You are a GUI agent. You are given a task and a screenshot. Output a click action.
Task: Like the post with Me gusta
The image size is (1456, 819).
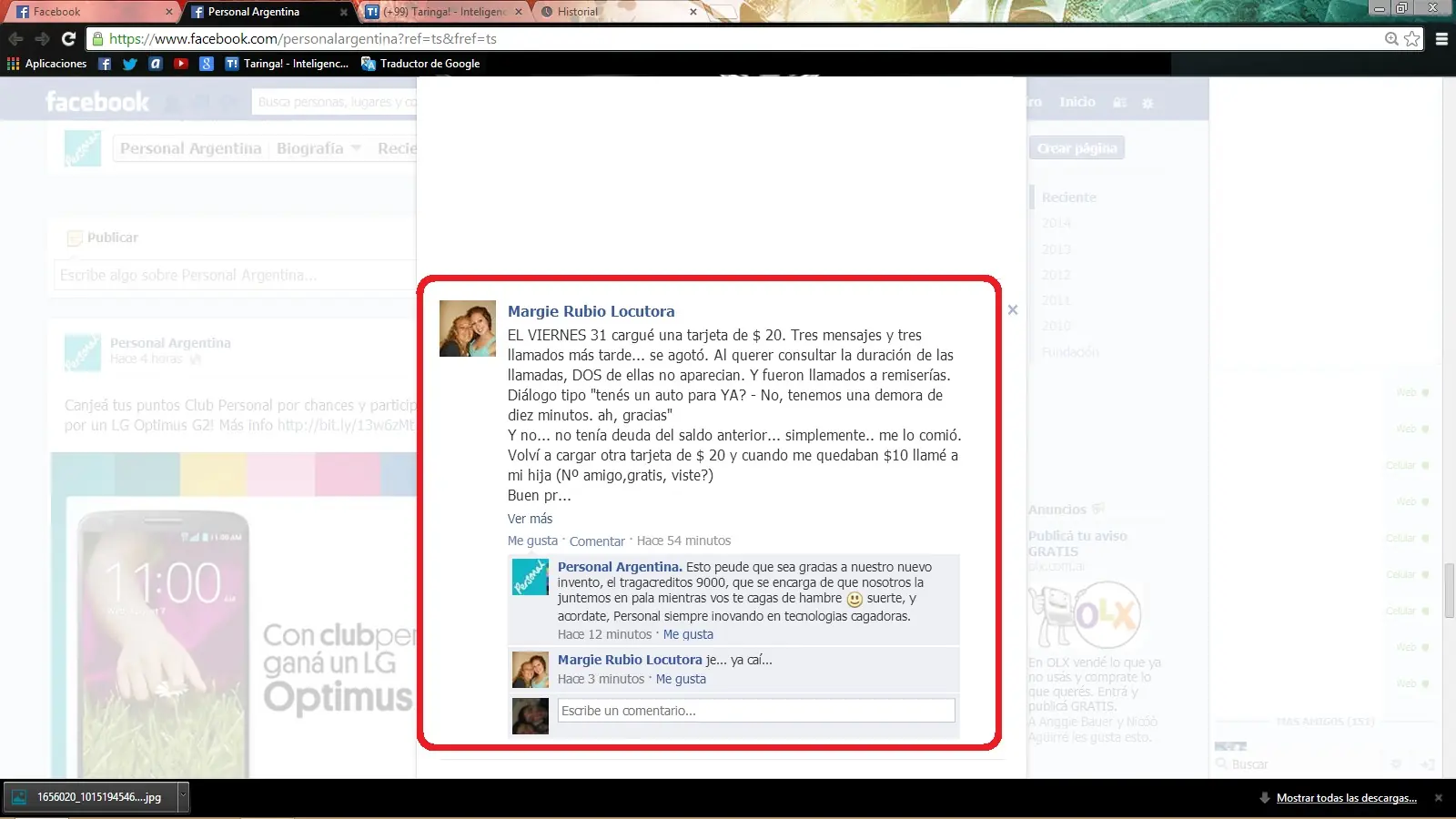pos(532,541)
